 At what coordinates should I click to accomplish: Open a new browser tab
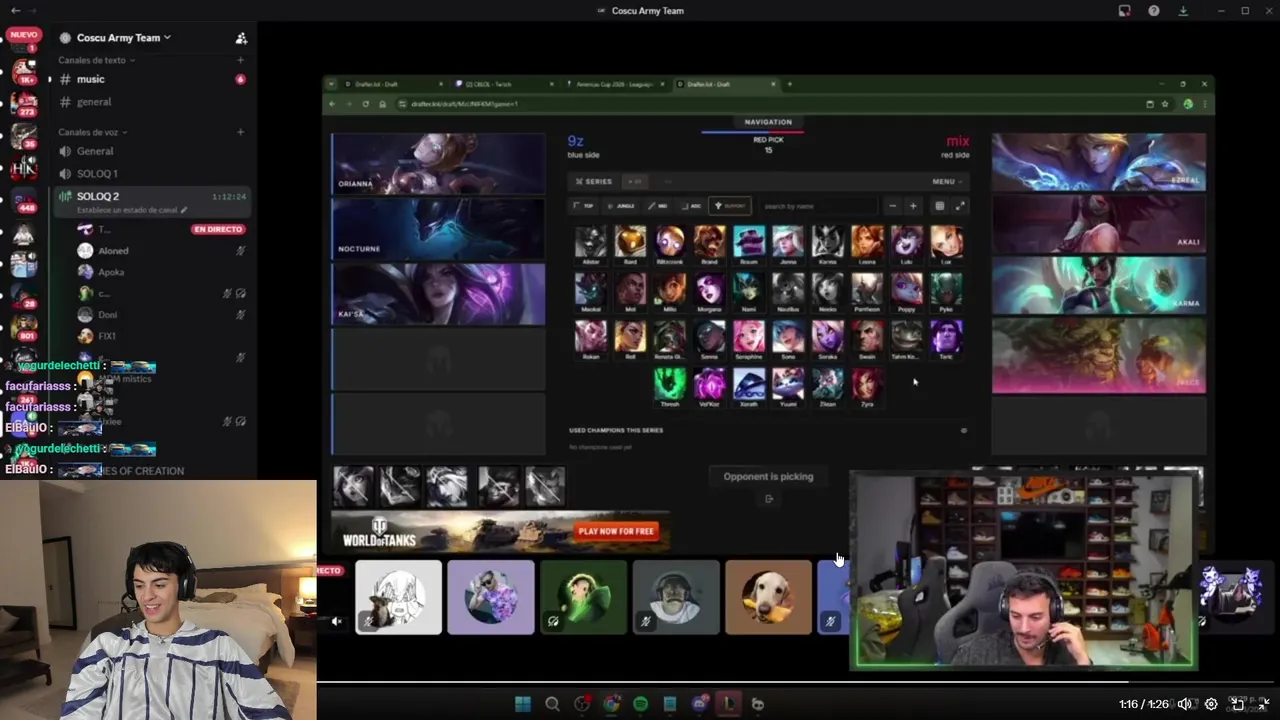tap(789, 84)
